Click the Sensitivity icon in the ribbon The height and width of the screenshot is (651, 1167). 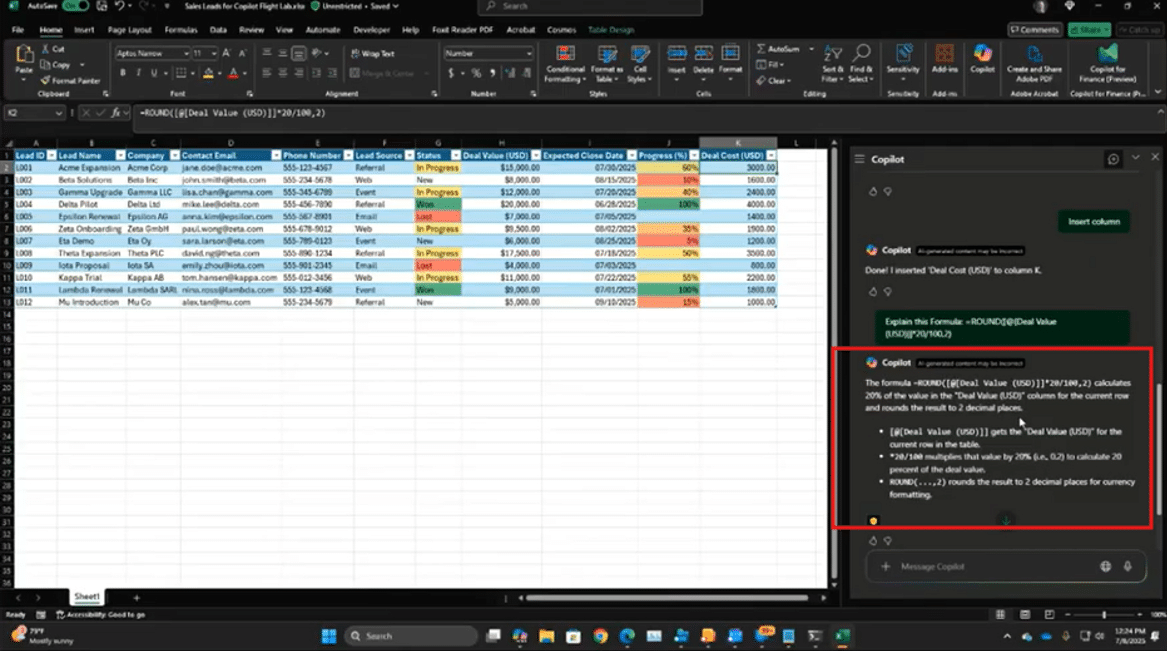point(903,58)
